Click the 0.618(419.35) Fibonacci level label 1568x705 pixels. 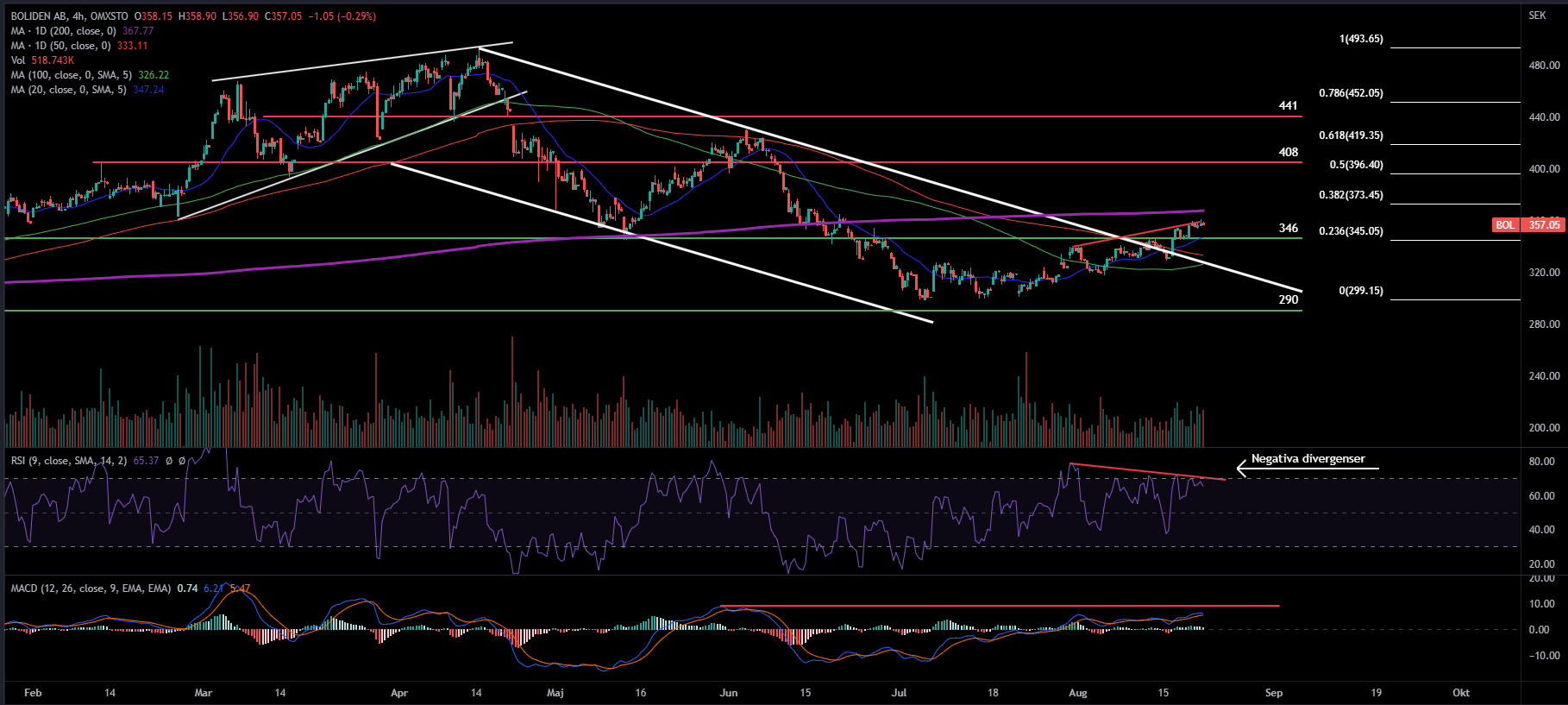pos(1350,135)
